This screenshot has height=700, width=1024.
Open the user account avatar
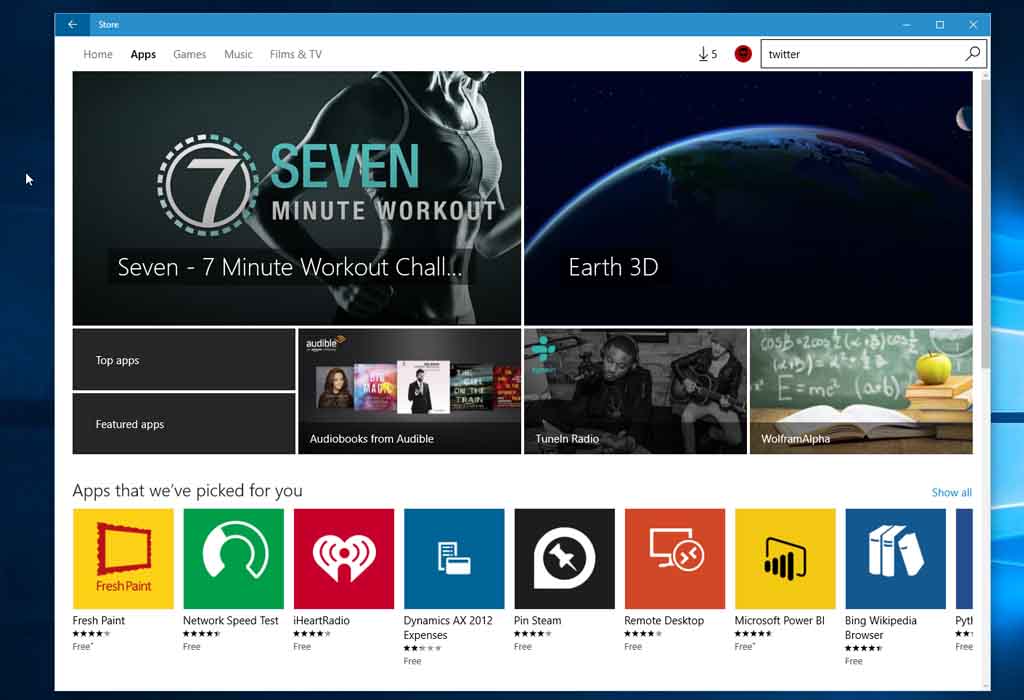click(x=743, y=54)
